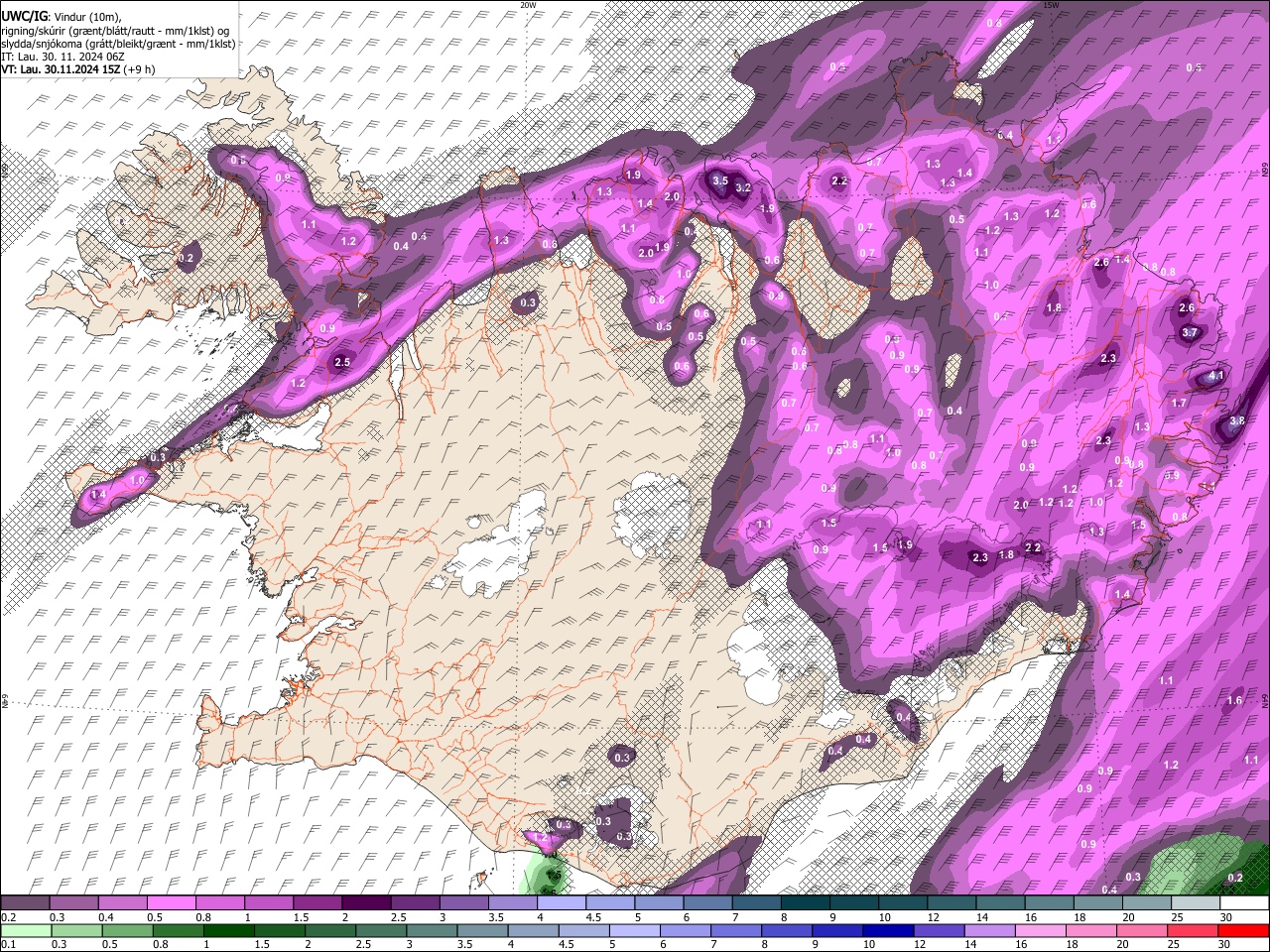Click the 'VT: Lau. 30.11.2024 15Z (+9 h)' line
This screenshot has height=952, width=1270.
pyautogui.click(x=77, y=69)
